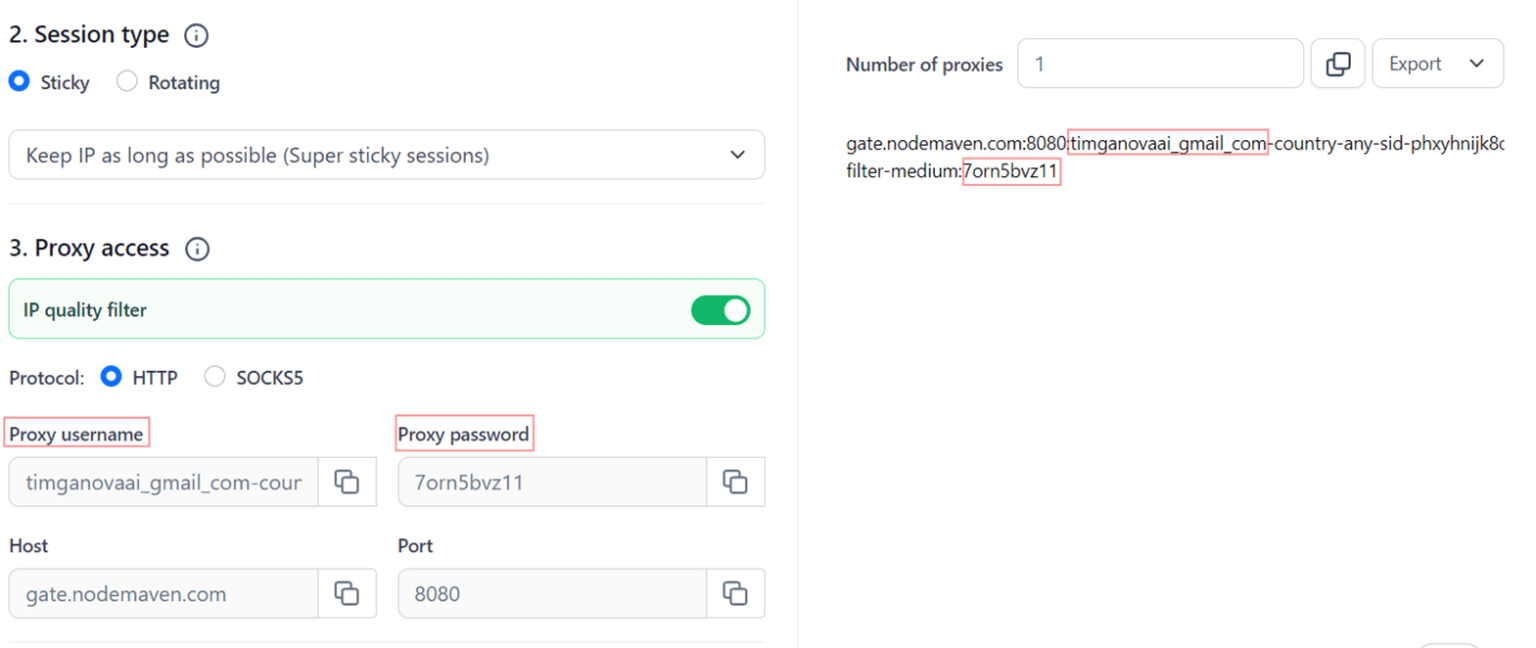Copy the host gate.nodemaven.com with copy icon
The image size is (1536, 648).
point(347,593)
